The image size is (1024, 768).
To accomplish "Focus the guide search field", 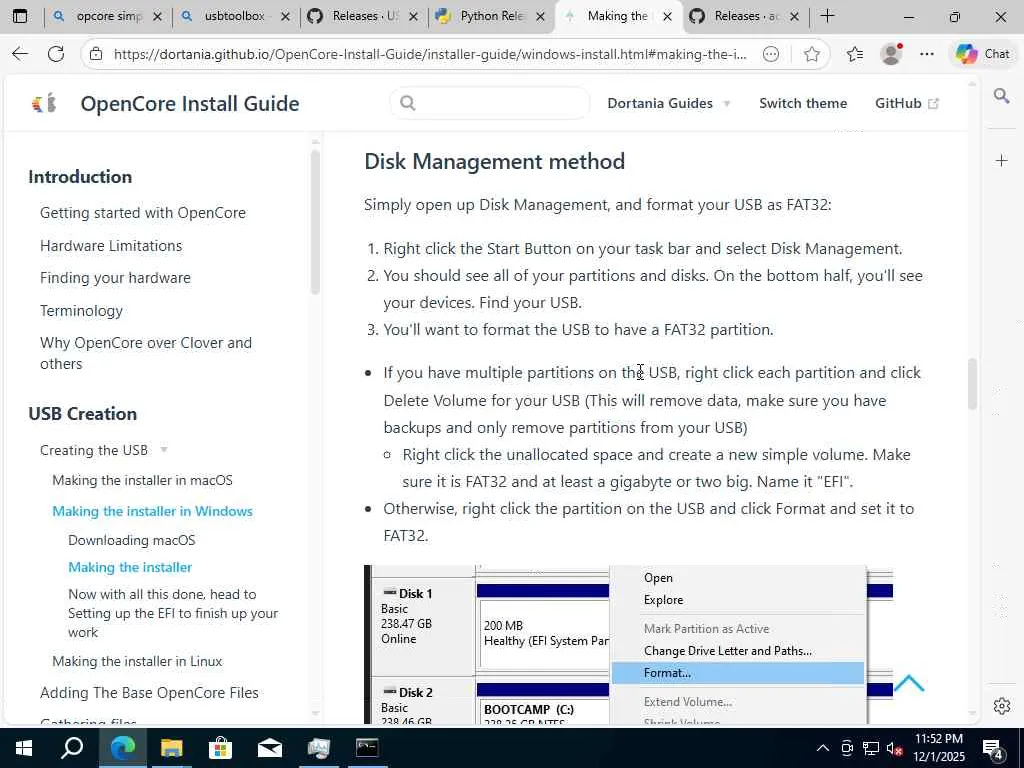I will [490, 103].
